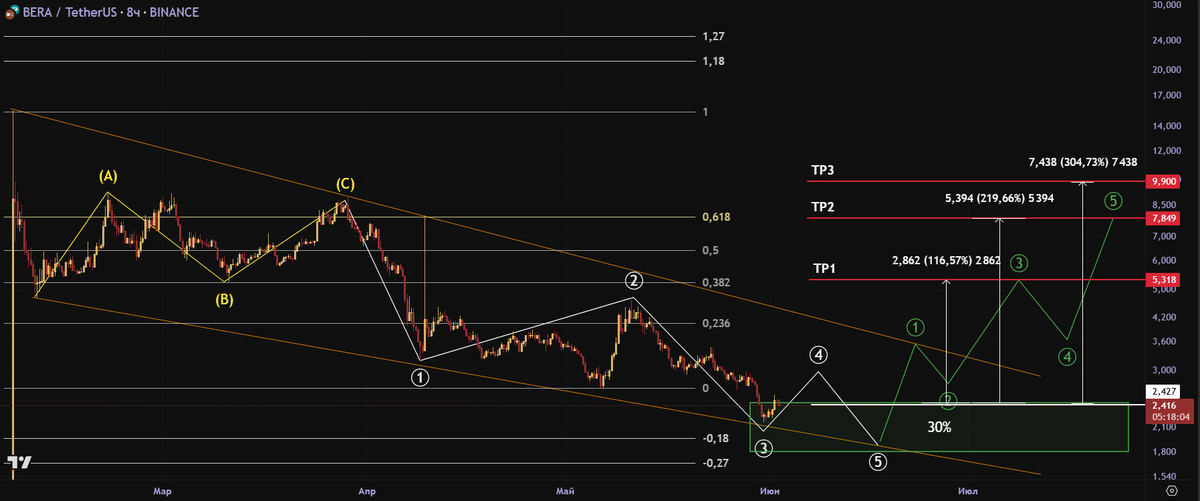Select the 0,618 Fibonacci level label
The image size is (1200, 501).
[716, 217]
